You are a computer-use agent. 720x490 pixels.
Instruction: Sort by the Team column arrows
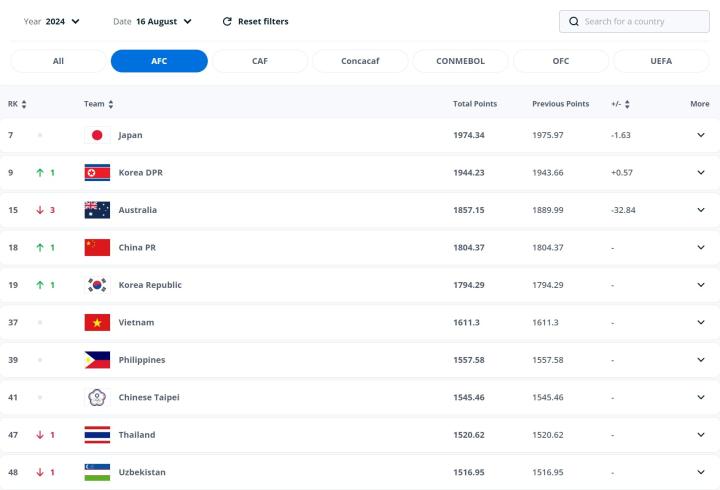(111, 104)
